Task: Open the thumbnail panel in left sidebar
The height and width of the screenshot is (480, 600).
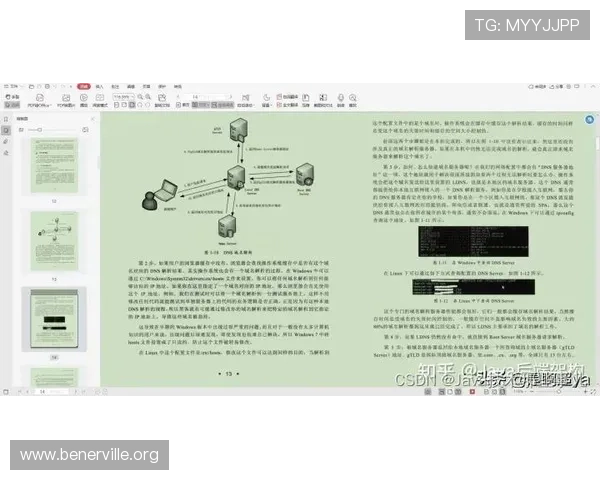Action: 6,131
